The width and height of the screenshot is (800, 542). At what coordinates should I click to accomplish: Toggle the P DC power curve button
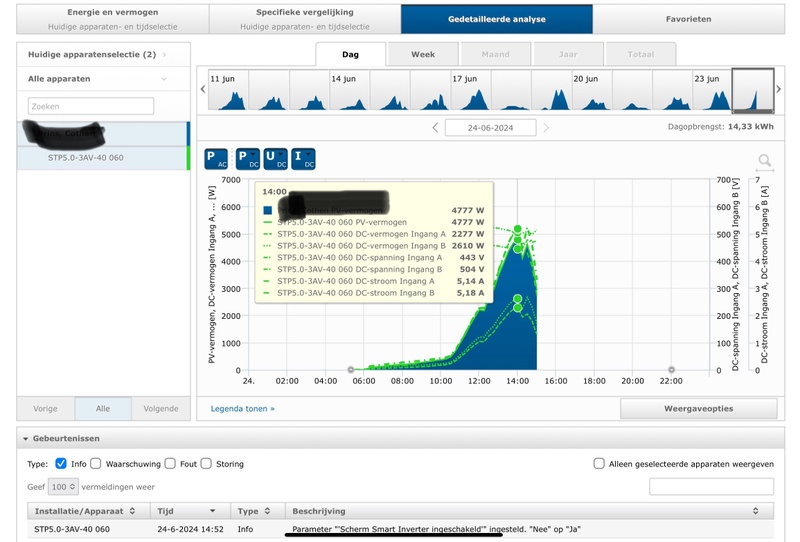[248, 159]
